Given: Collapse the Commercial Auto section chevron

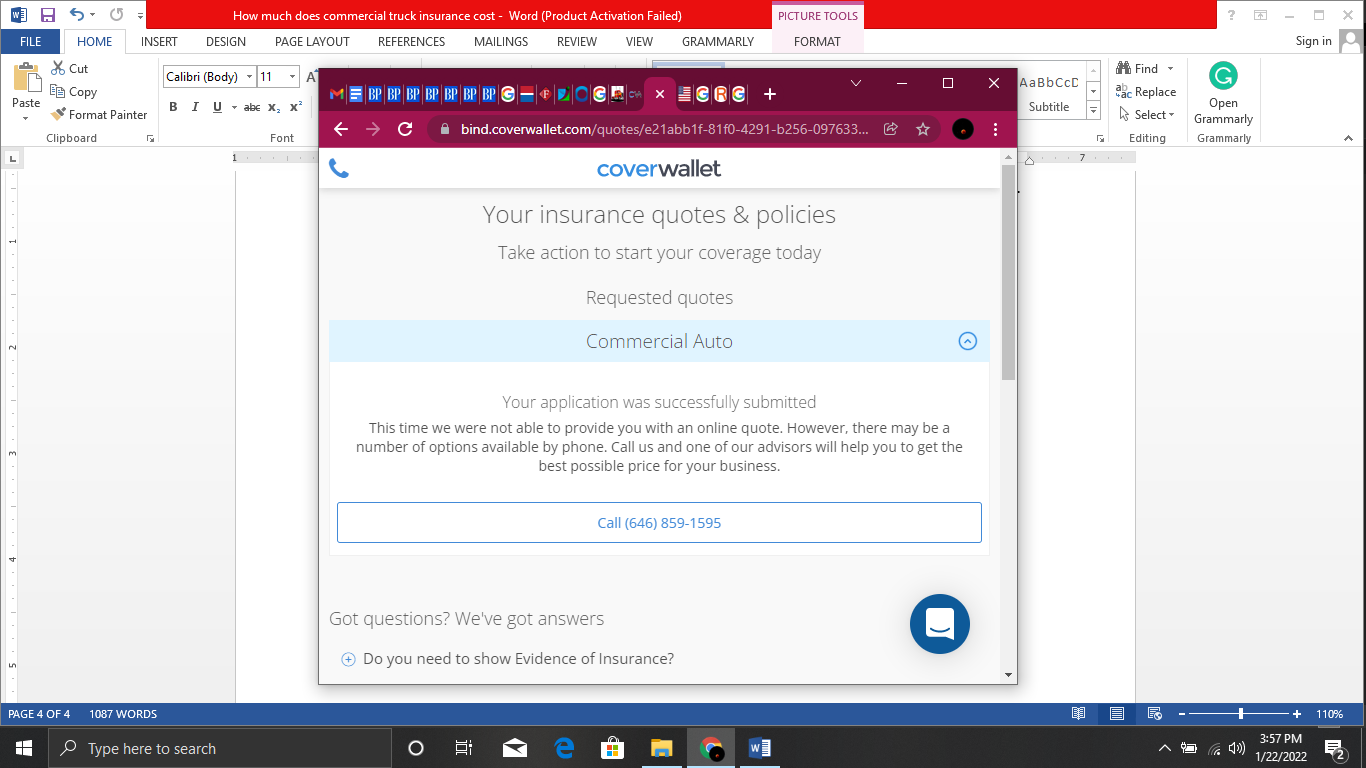Looking at the screenshot, I should 967,341.
